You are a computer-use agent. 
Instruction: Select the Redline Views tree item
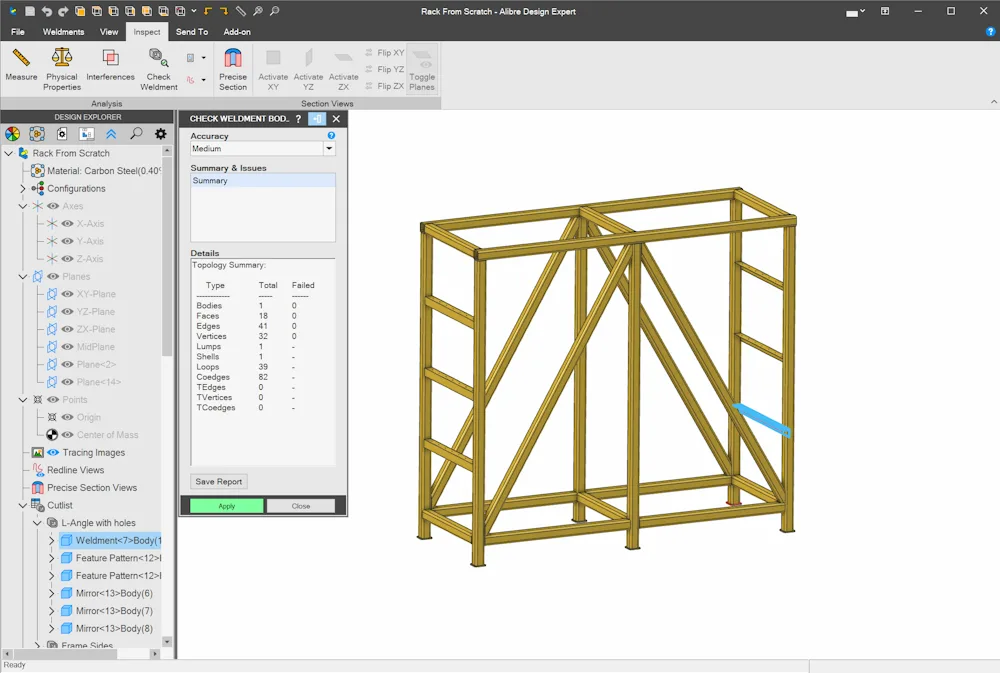[75, 470]
